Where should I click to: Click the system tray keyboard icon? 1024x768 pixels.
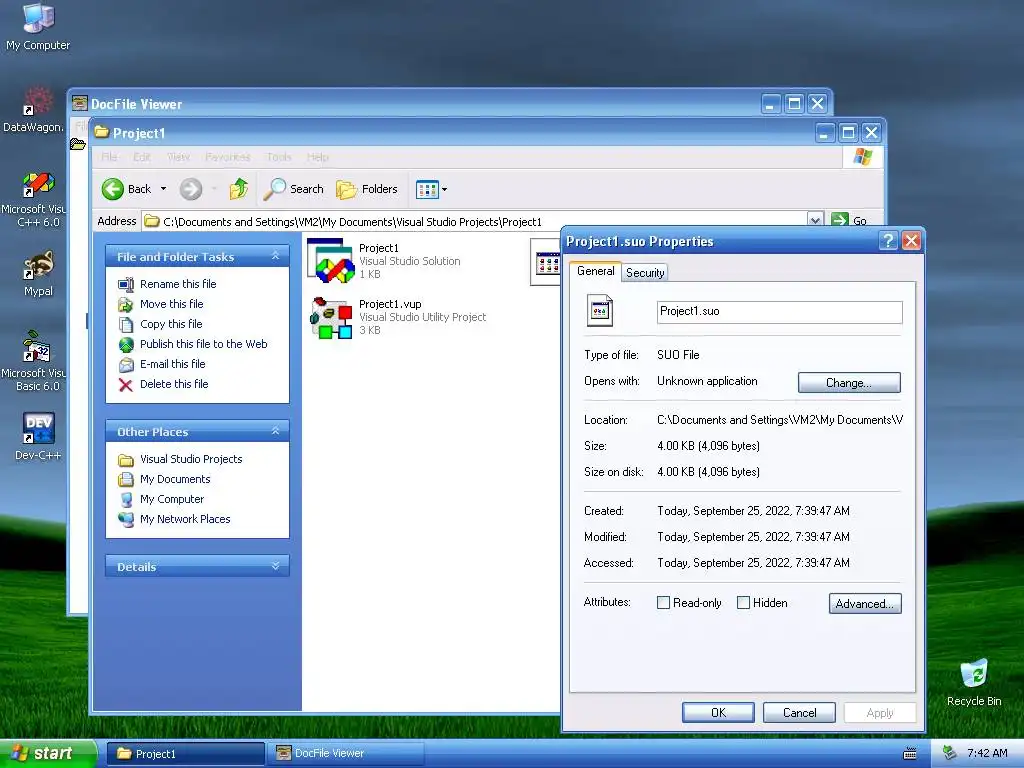(x=910, y=754)
